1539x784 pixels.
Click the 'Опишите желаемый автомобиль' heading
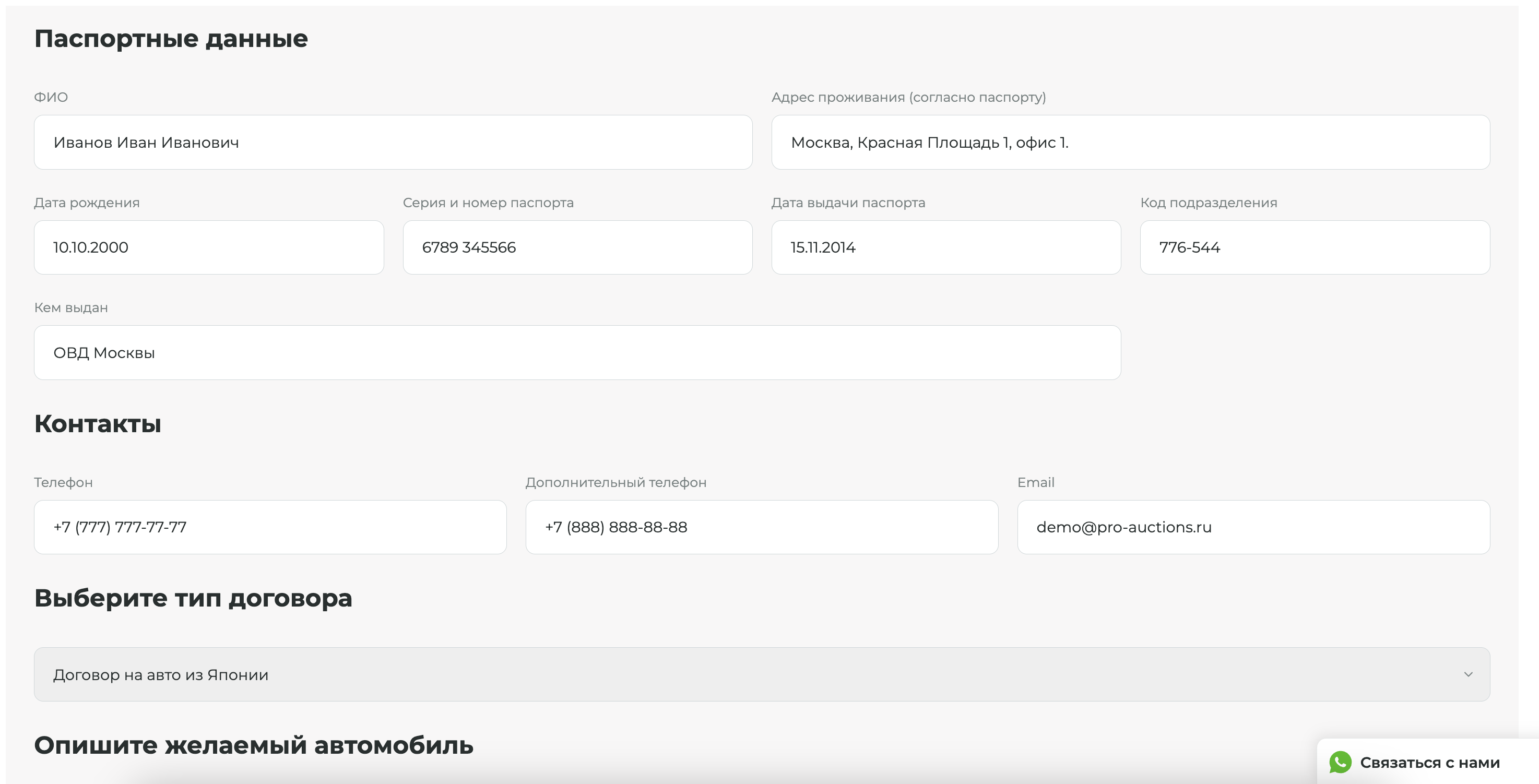tap(253, 745)
